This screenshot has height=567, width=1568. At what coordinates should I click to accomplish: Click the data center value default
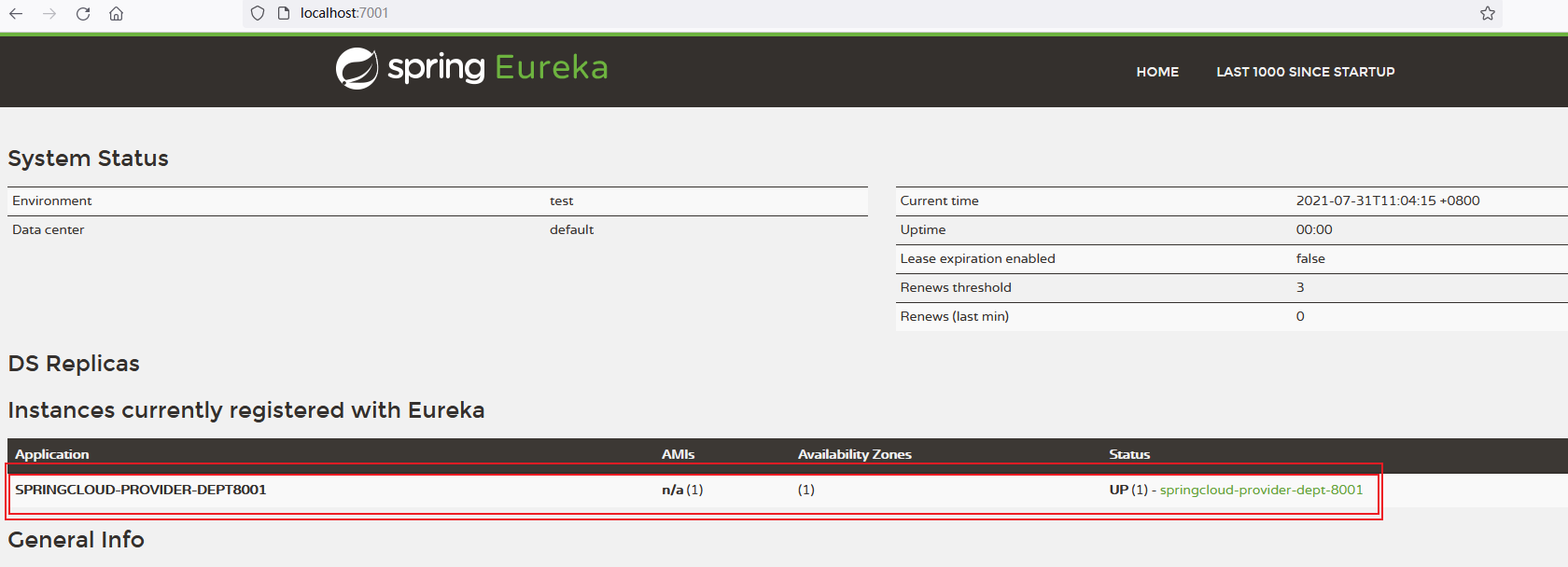572,229
